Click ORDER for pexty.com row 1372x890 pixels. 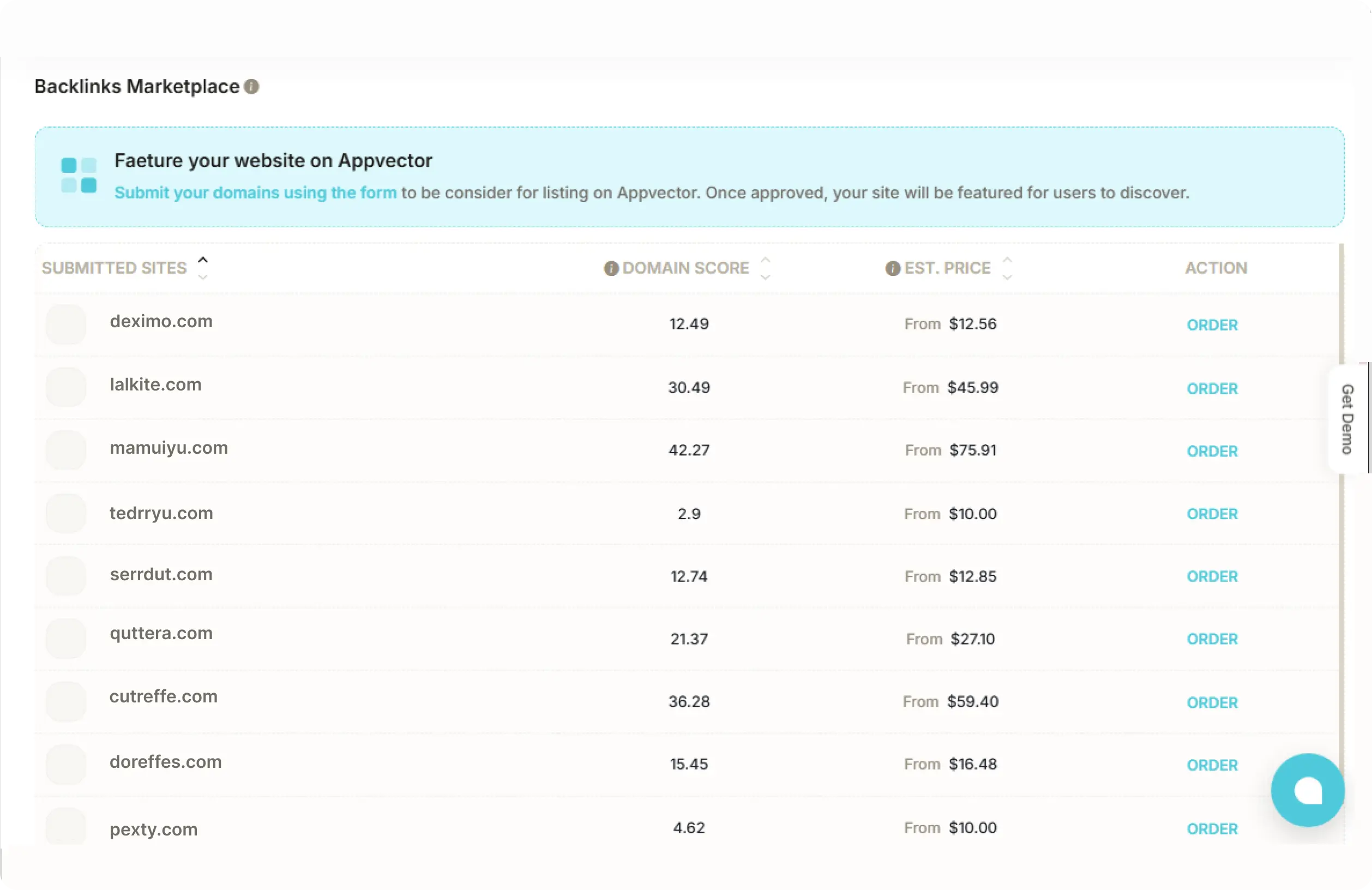pyautogui.click(x=1212, y=829)
